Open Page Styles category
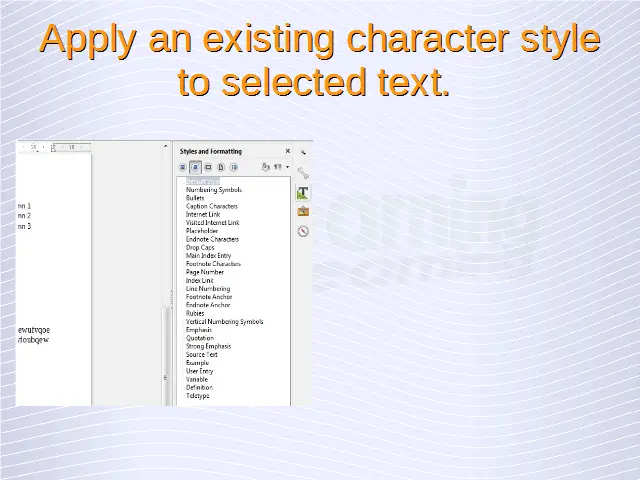Screen dimensions: 640x480 click(221, 167)
